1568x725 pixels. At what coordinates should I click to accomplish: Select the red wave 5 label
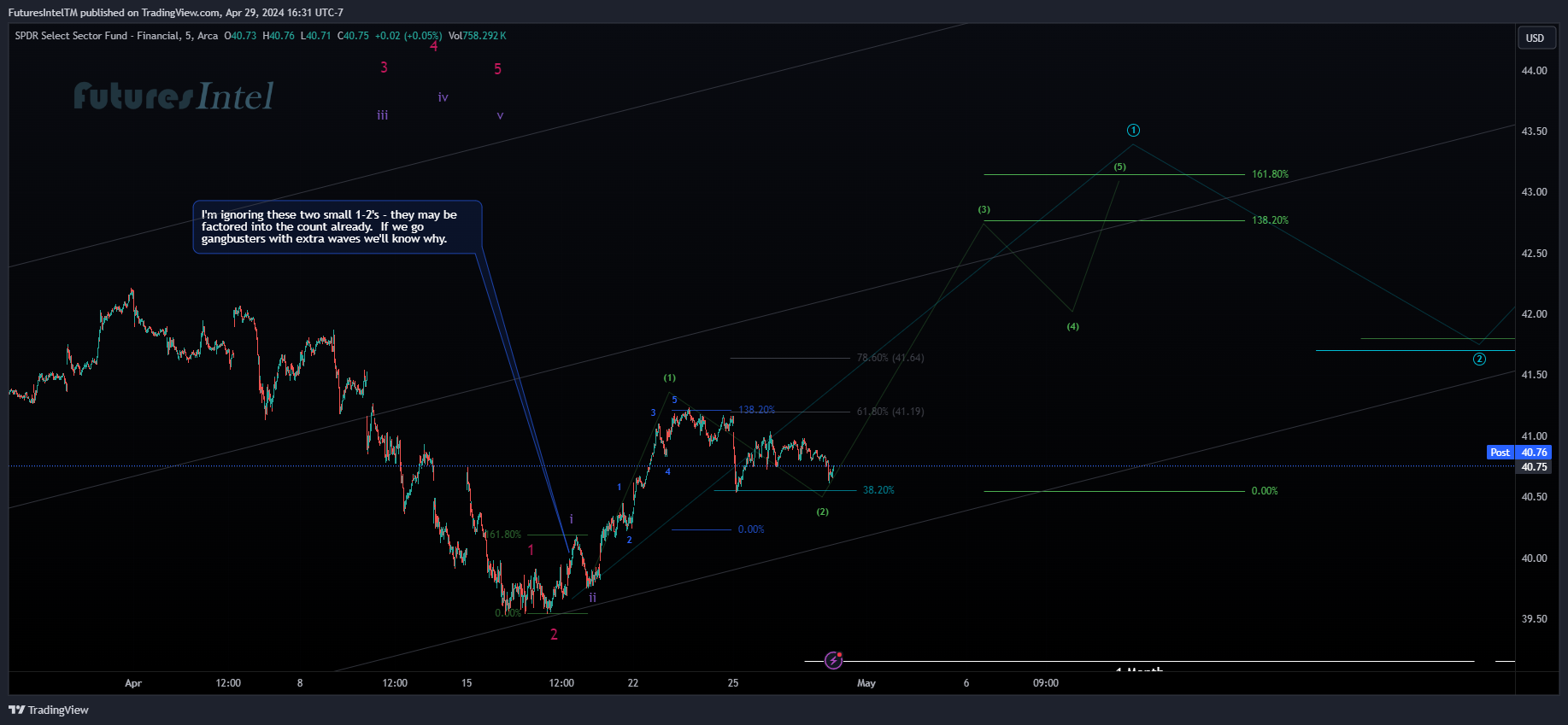(497, 69)
